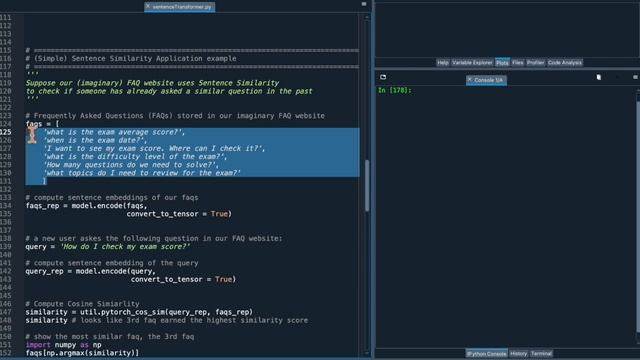Open the Files pane tab

click(517, 62)
